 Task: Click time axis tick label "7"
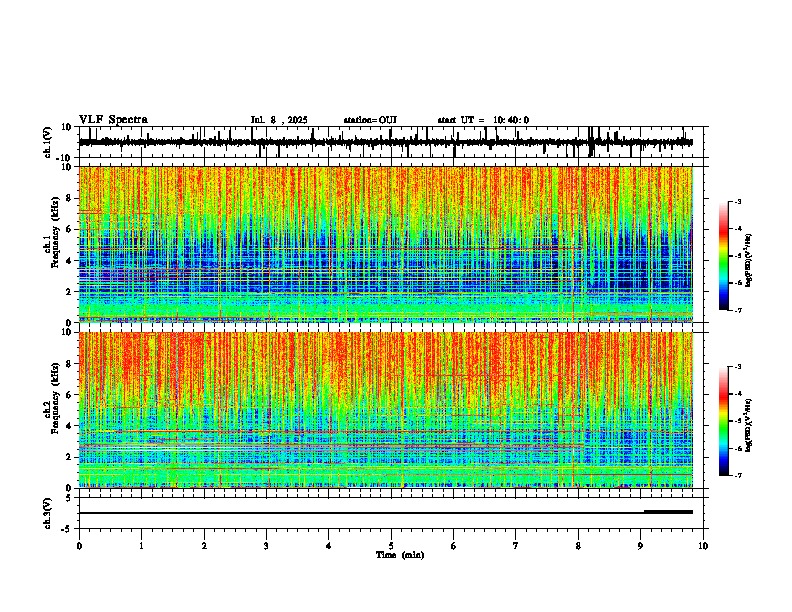click(x=516, y=546)
